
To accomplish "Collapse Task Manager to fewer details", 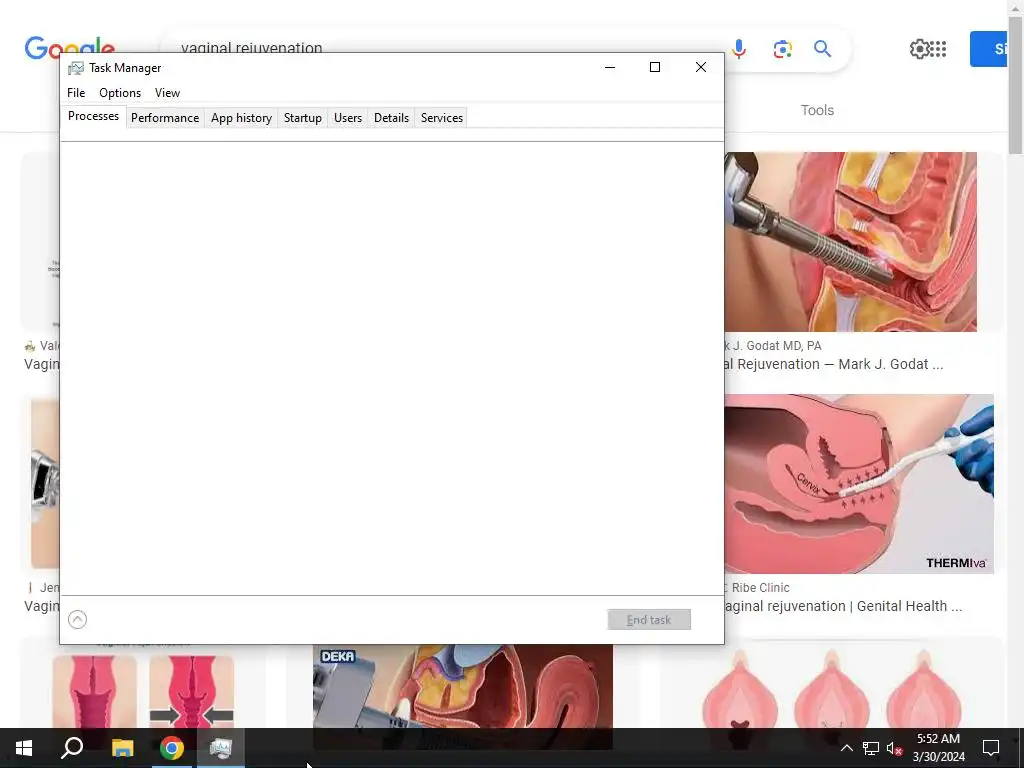I will coord(77,619).
